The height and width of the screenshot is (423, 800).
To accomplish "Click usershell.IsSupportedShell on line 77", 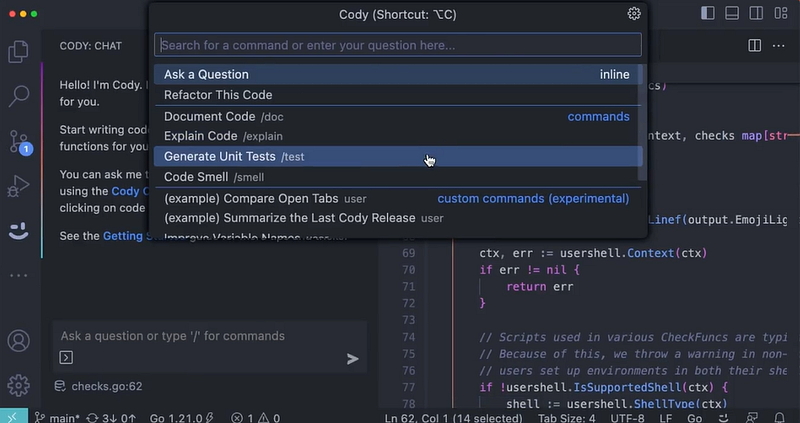I will [x=594, y=388].
